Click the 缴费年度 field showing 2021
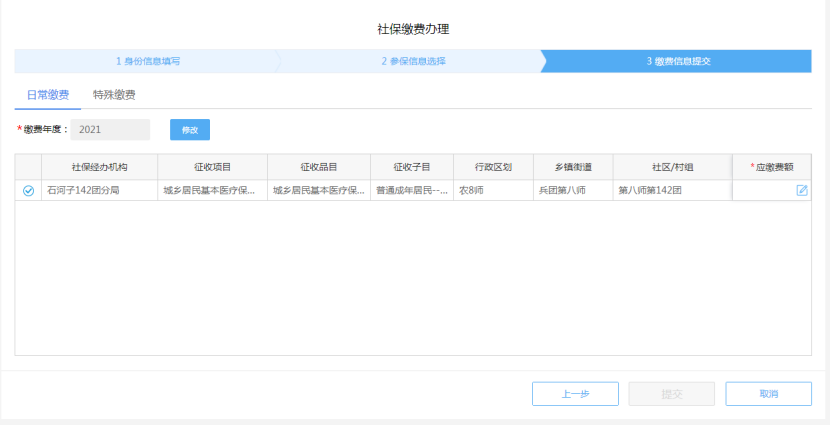830x425 pixels. click(x=110, y=130)
